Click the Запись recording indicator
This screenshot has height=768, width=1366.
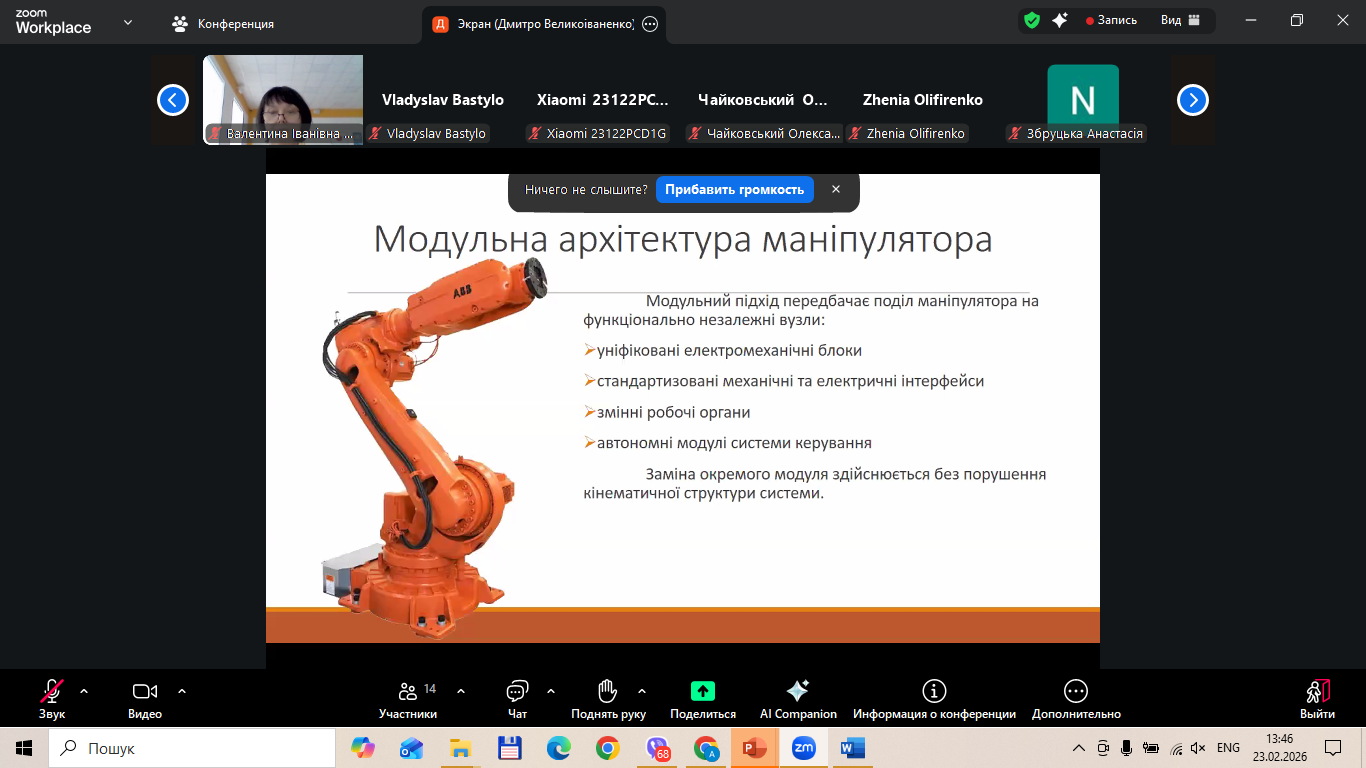(1111, 20)
